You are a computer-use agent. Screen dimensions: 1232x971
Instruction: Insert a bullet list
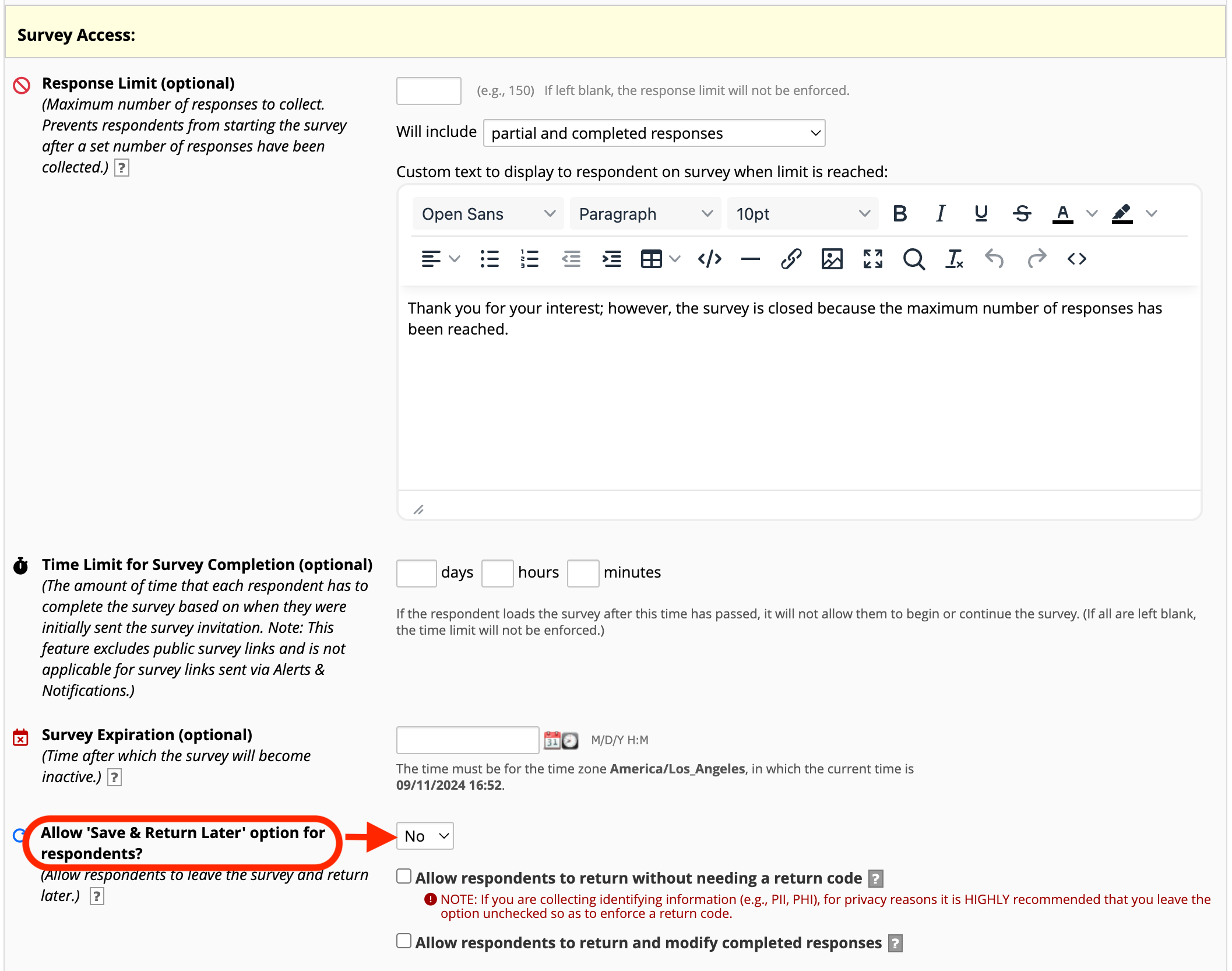(x=490, y=259)
